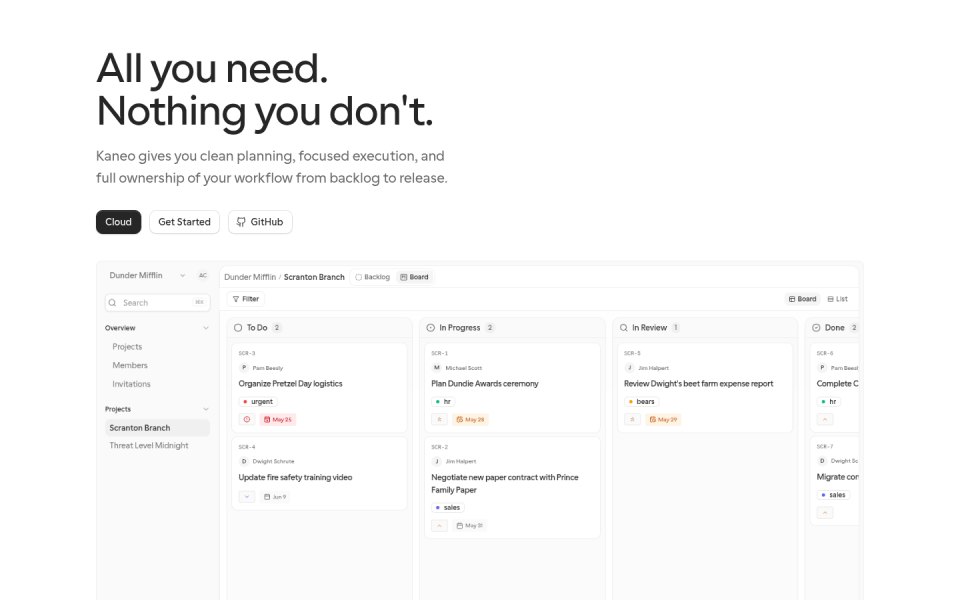Open card Review Dwight's beet farm expense report

coord(705,388)
